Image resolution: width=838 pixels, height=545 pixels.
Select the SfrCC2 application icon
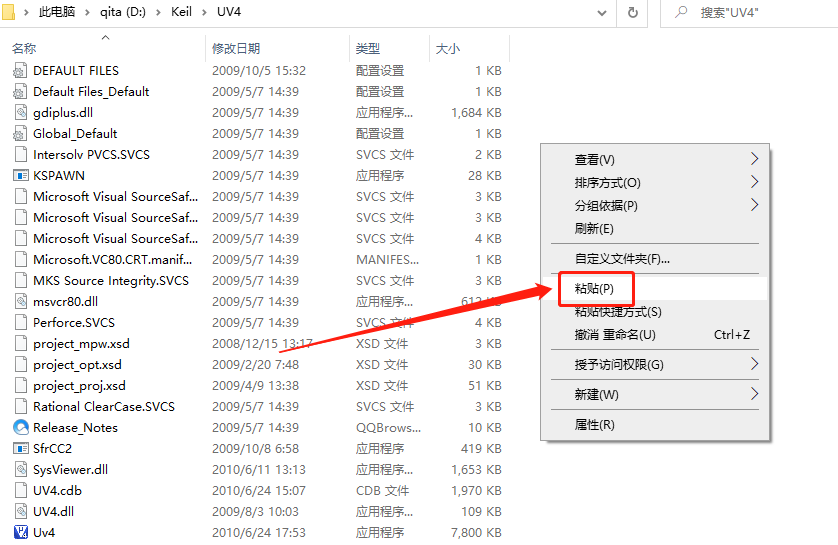(x=20, y=449)
